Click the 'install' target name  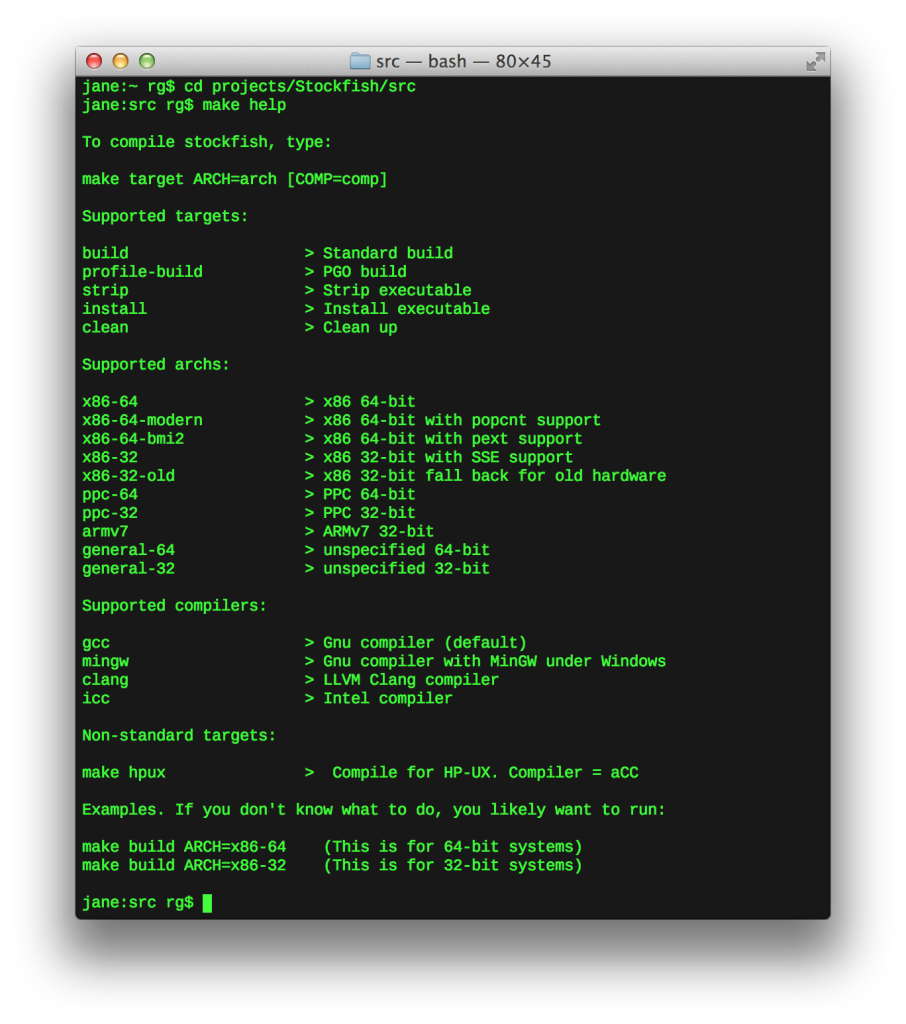pos(114,309)
